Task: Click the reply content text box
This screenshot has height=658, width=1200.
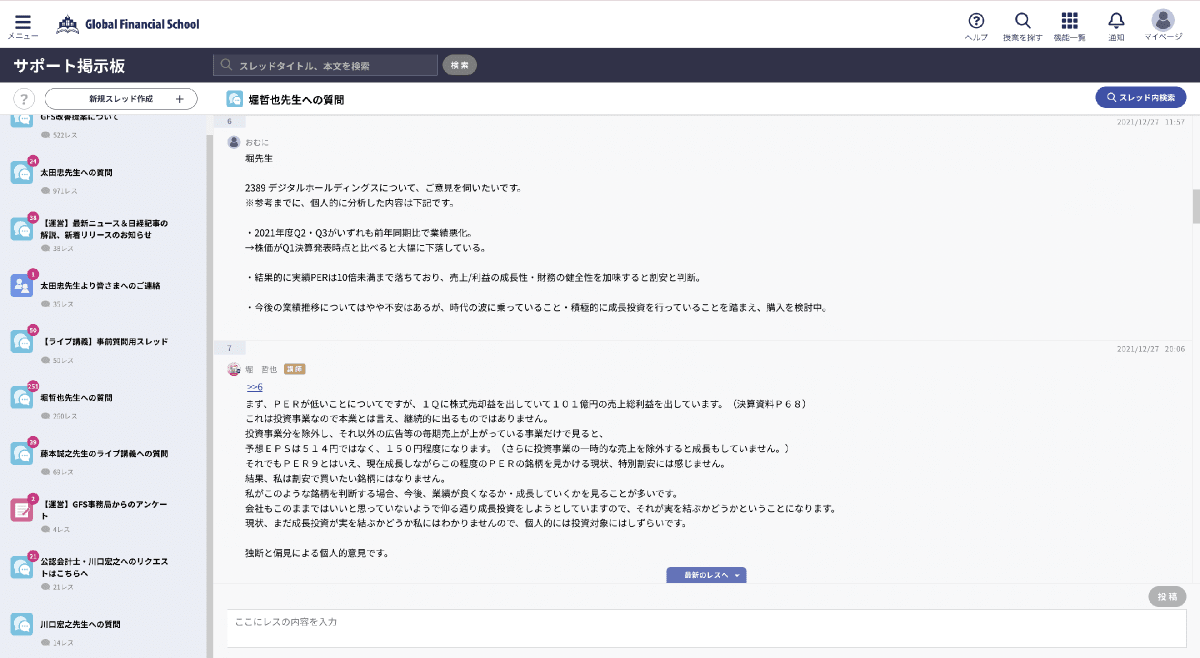Action: 705,627
